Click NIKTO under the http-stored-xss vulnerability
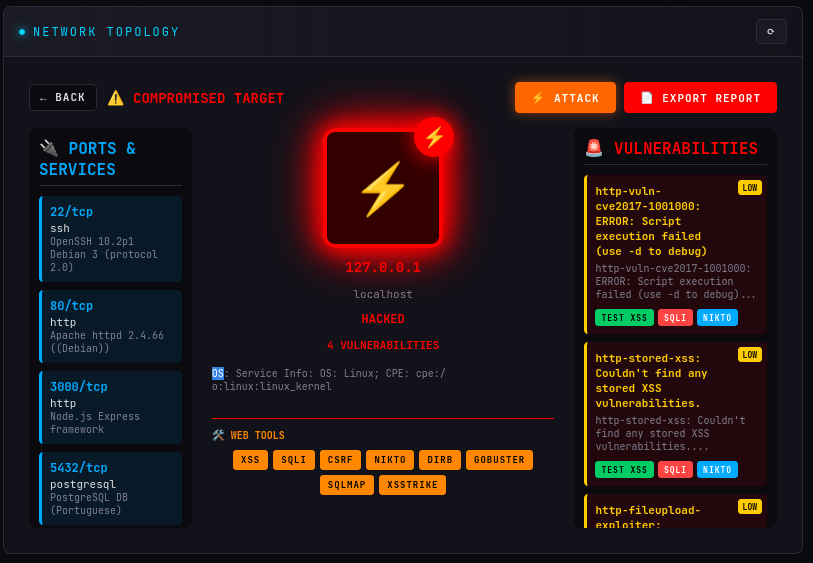The width and height of the screenshot is (813, 563). [717, 469]
